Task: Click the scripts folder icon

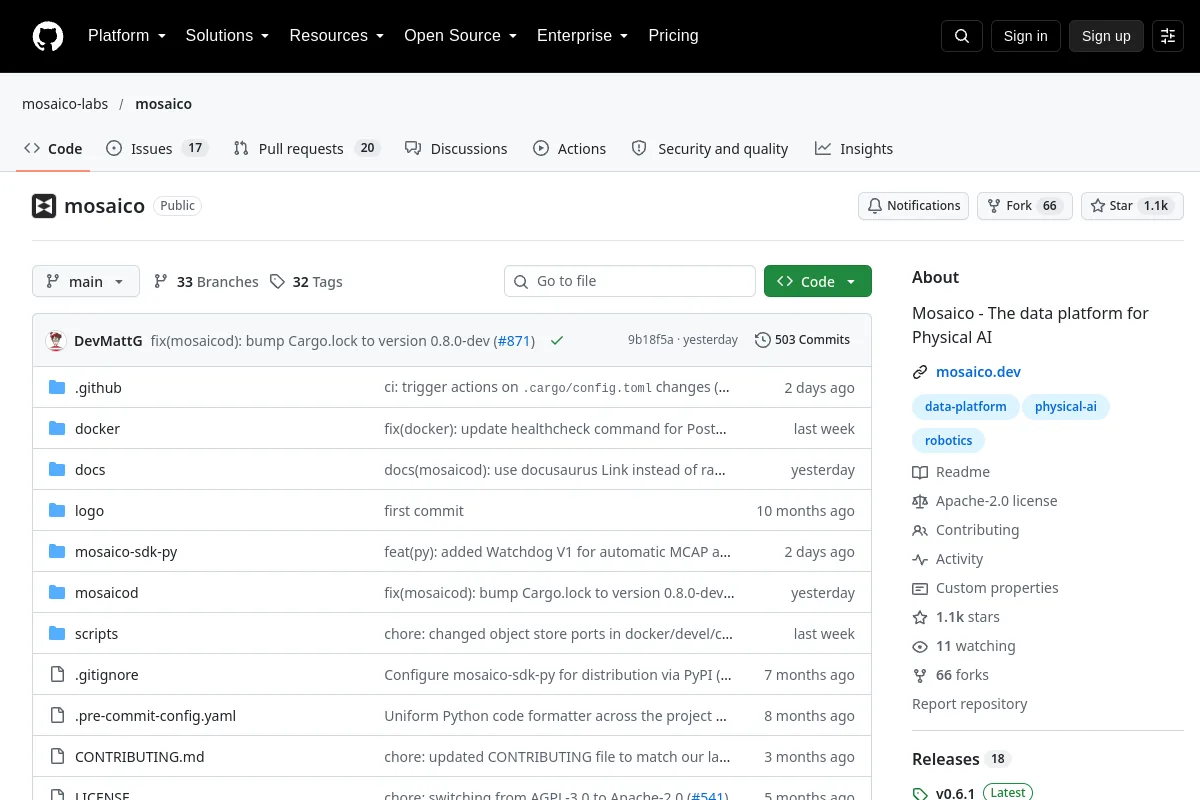Action: coord(57,634)
